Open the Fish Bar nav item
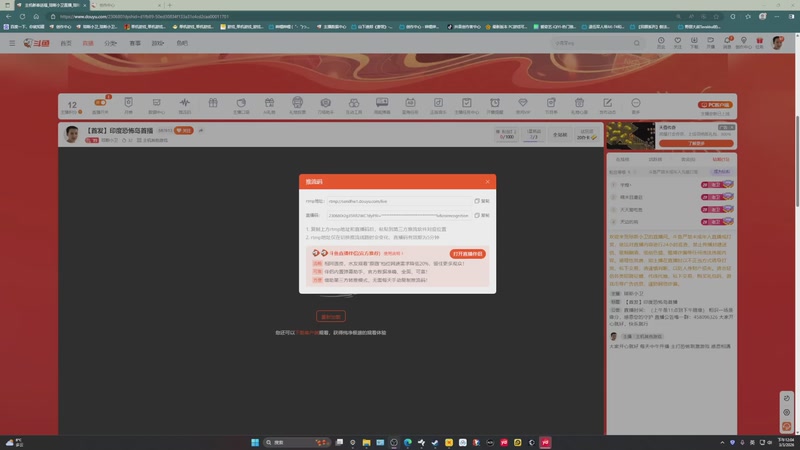 tap(182, 43)
